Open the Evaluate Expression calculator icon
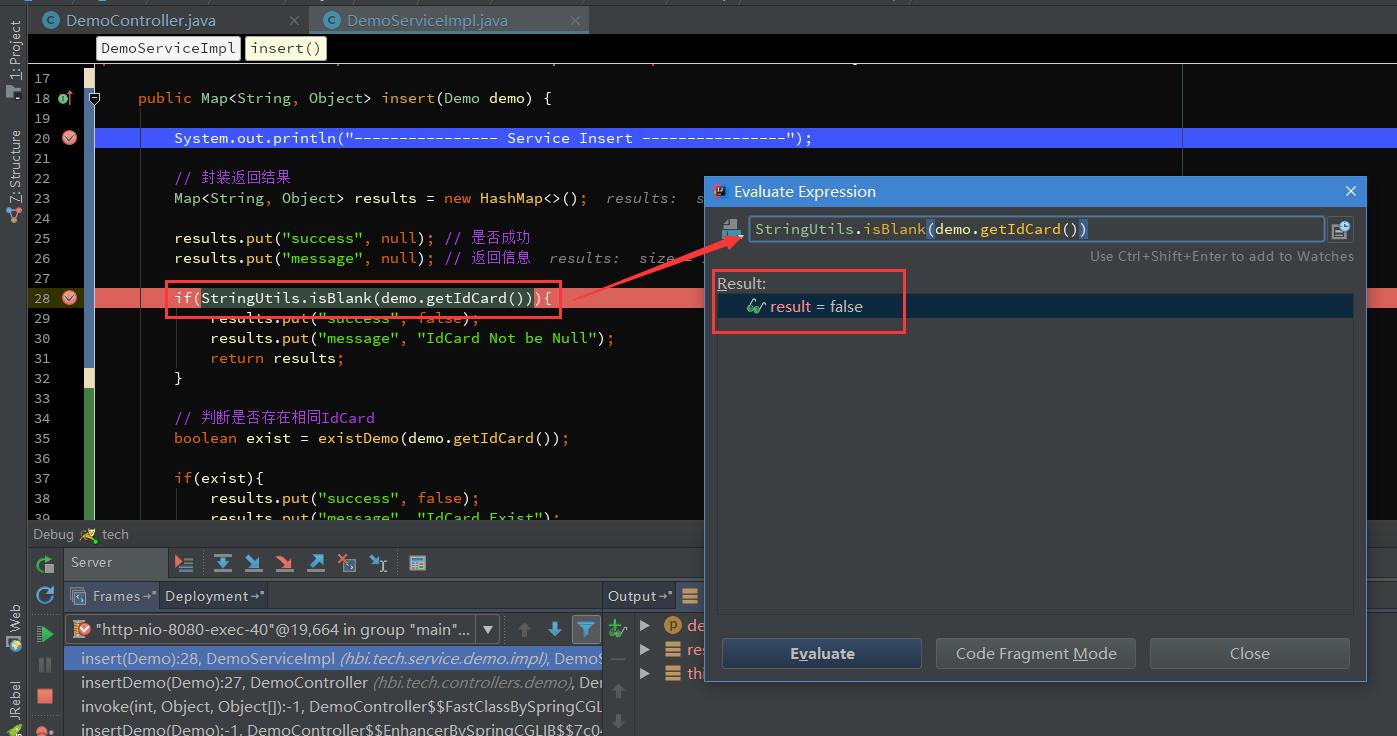Screen dimensions: 1397x736 click(x=418, y=562)
